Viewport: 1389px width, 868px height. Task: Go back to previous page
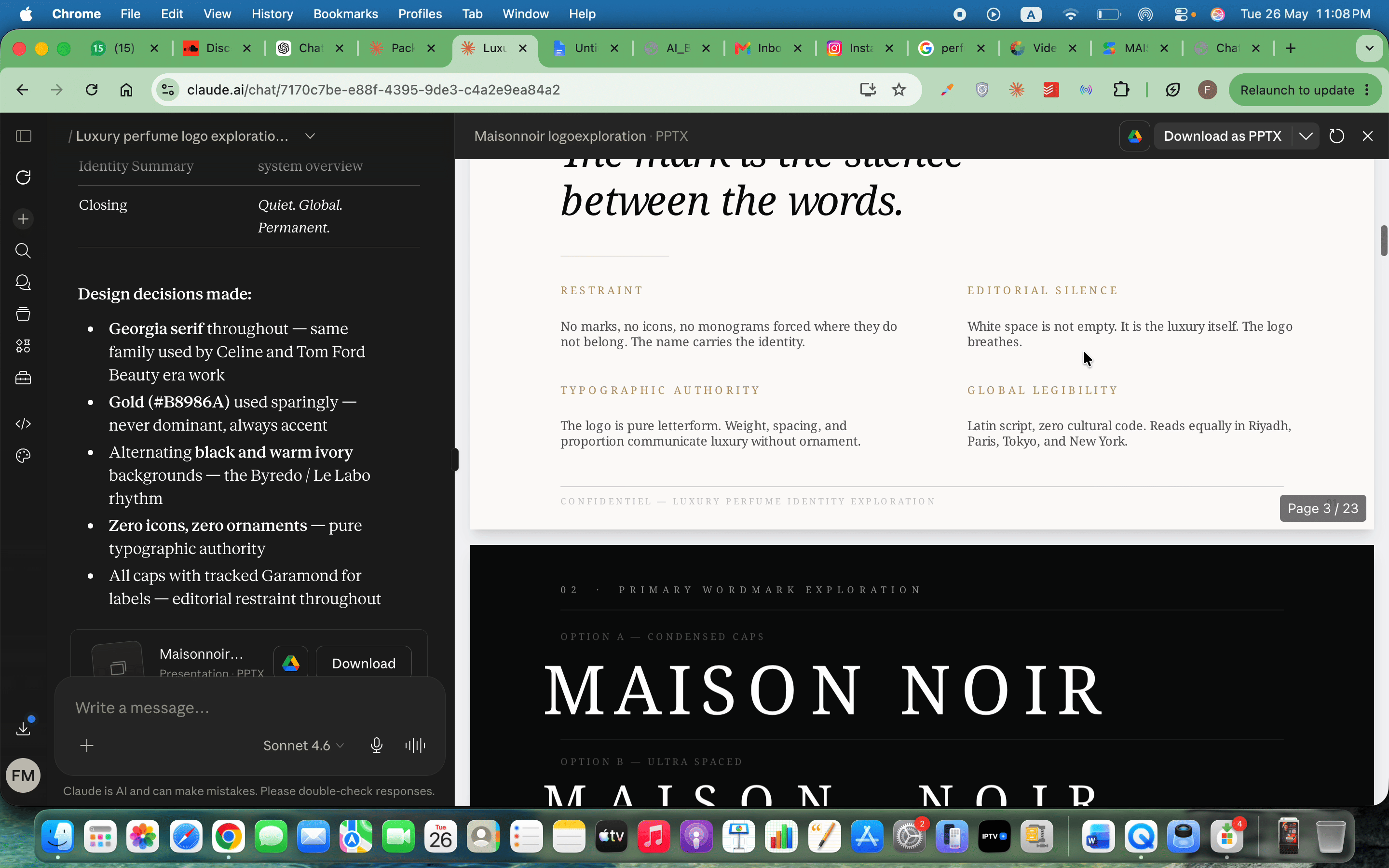point(22,90)
